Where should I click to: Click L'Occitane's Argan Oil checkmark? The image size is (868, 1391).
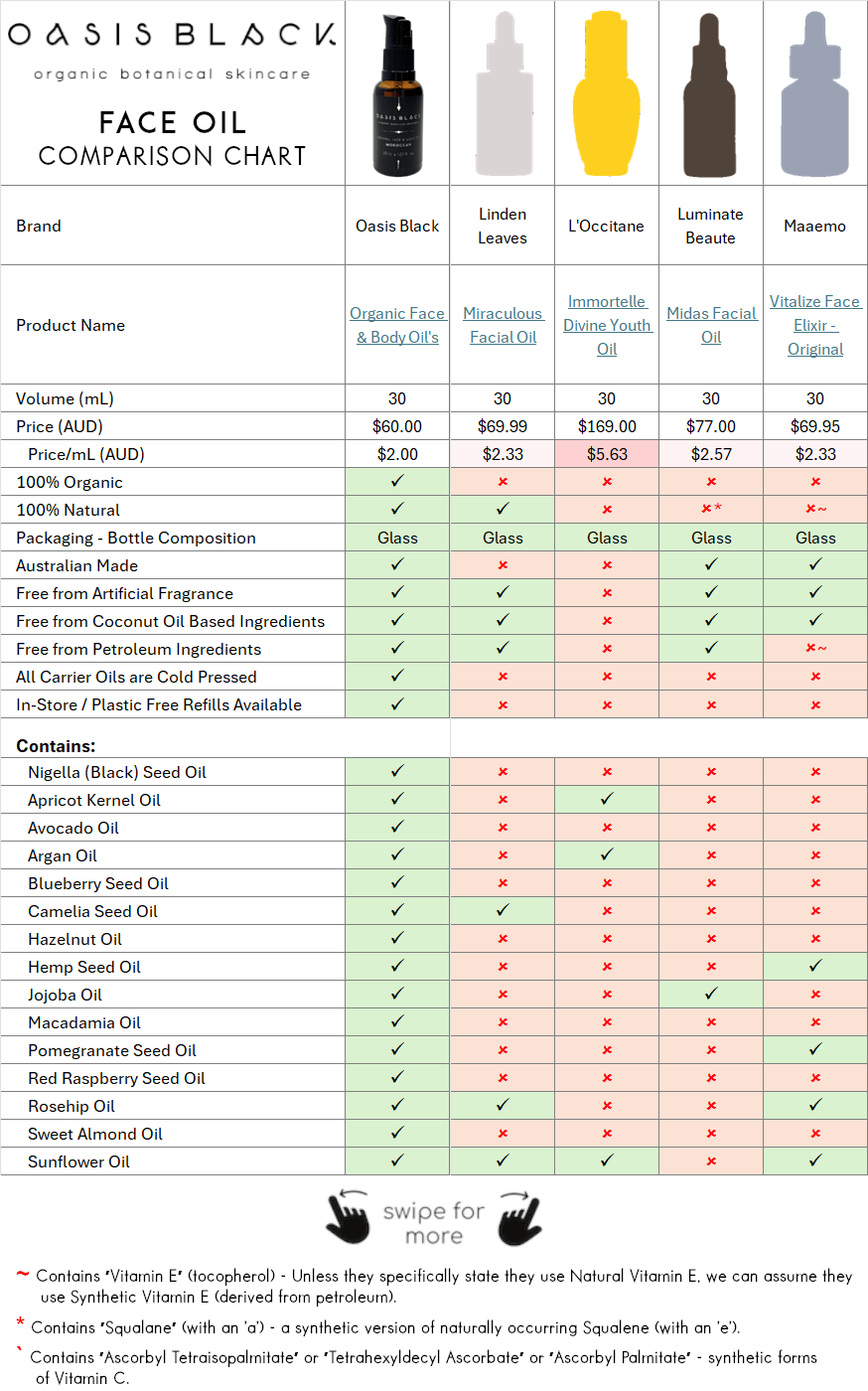[607, 855]
